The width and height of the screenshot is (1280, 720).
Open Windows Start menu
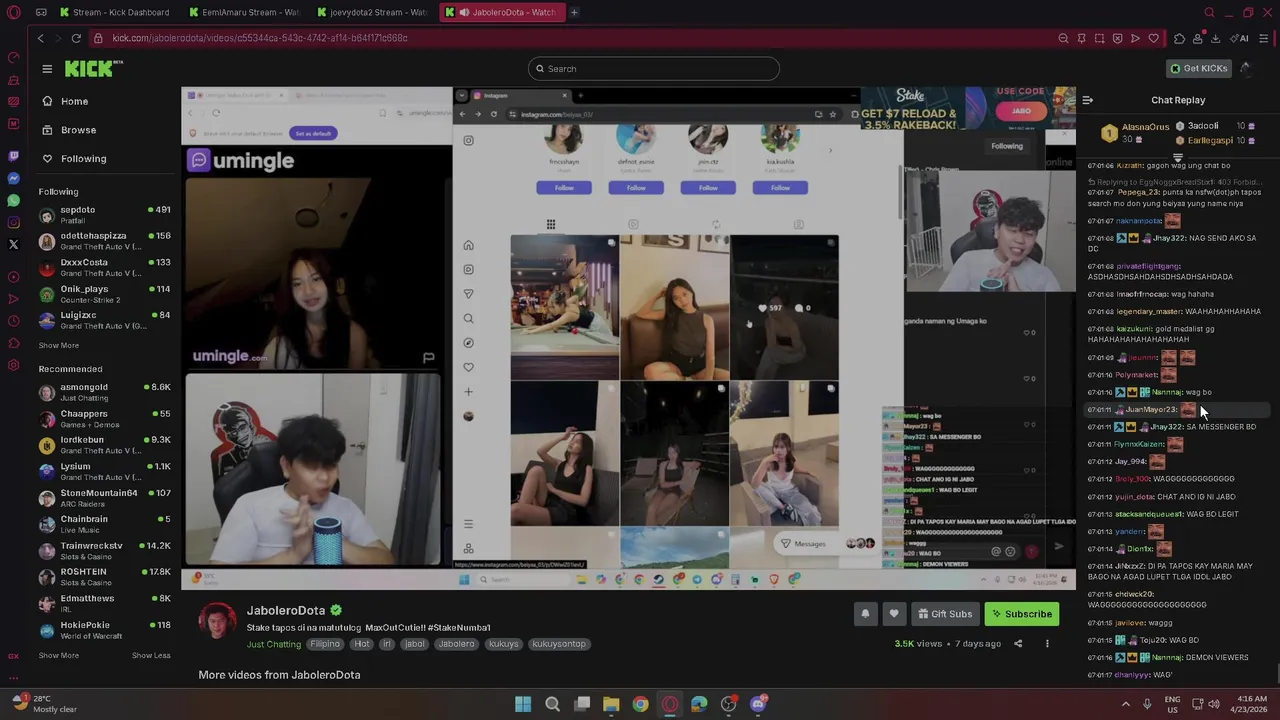coord(522,704)
